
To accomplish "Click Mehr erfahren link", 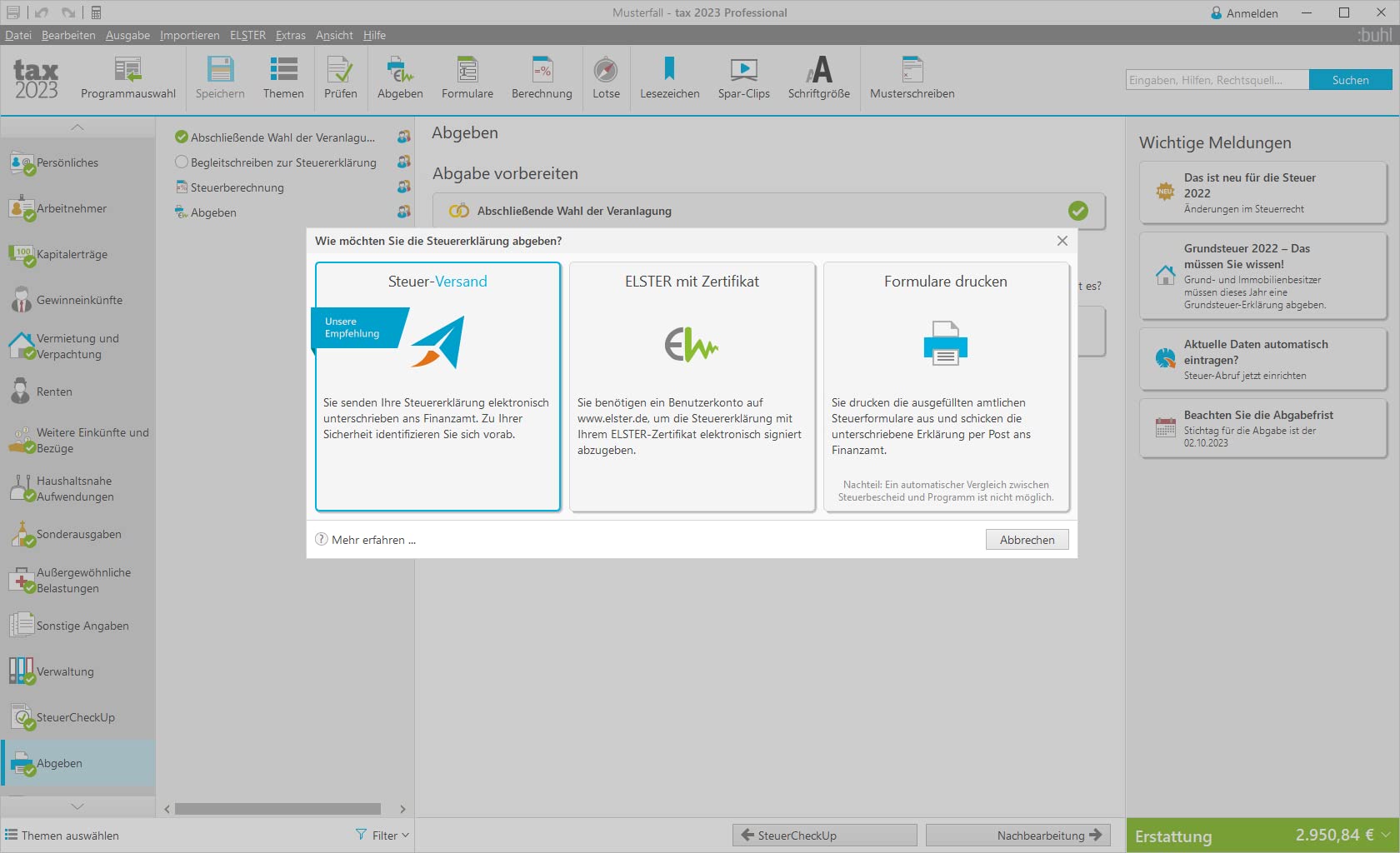I will click(366, 540).
